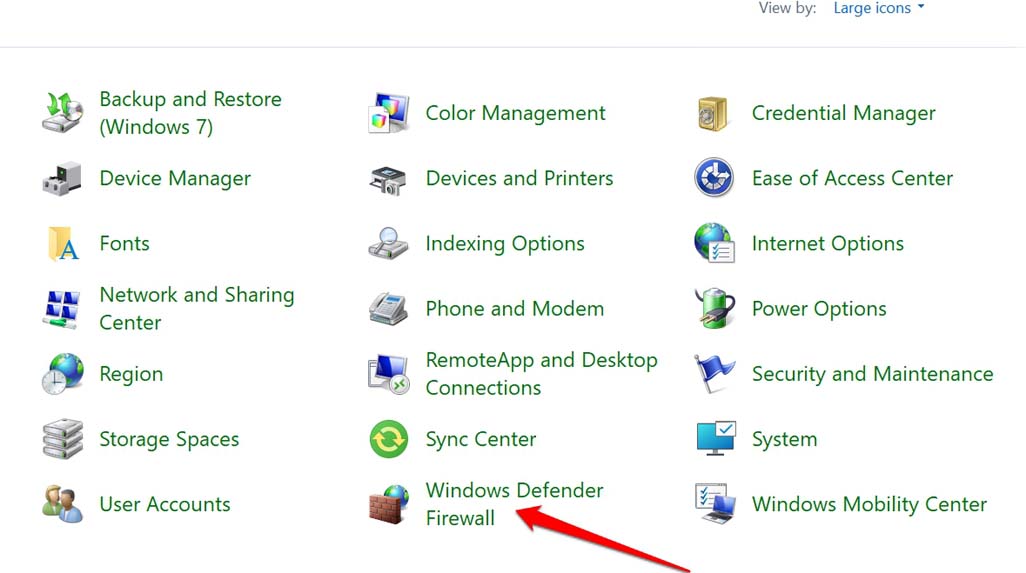Screen dimensions: 1026x573
Task: Click the Ease of Access Center icon
Action: (x=714, y=179)
